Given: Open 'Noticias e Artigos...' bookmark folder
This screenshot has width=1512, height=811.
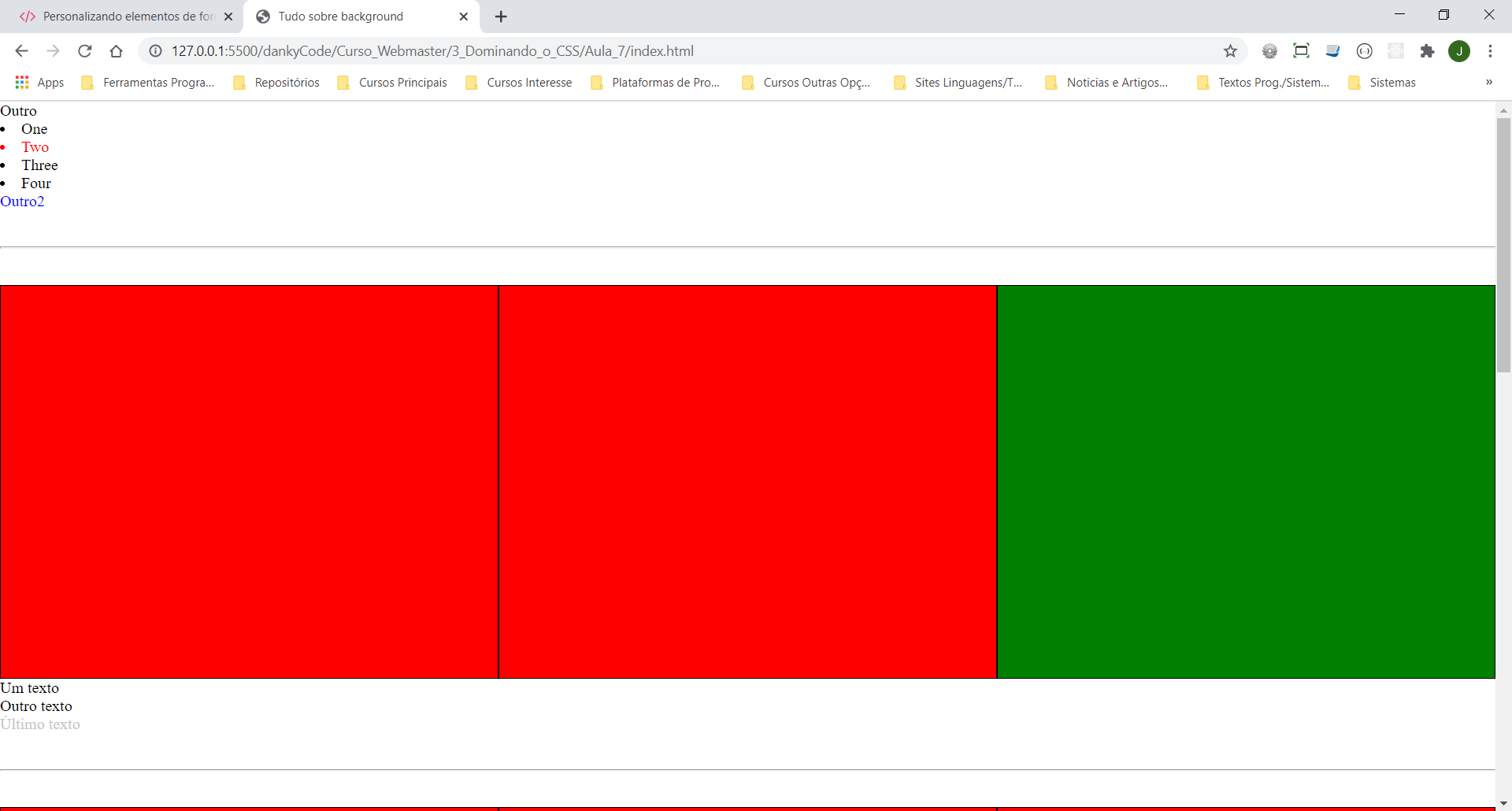Looking at the screenshot, I should point(1106,83).
